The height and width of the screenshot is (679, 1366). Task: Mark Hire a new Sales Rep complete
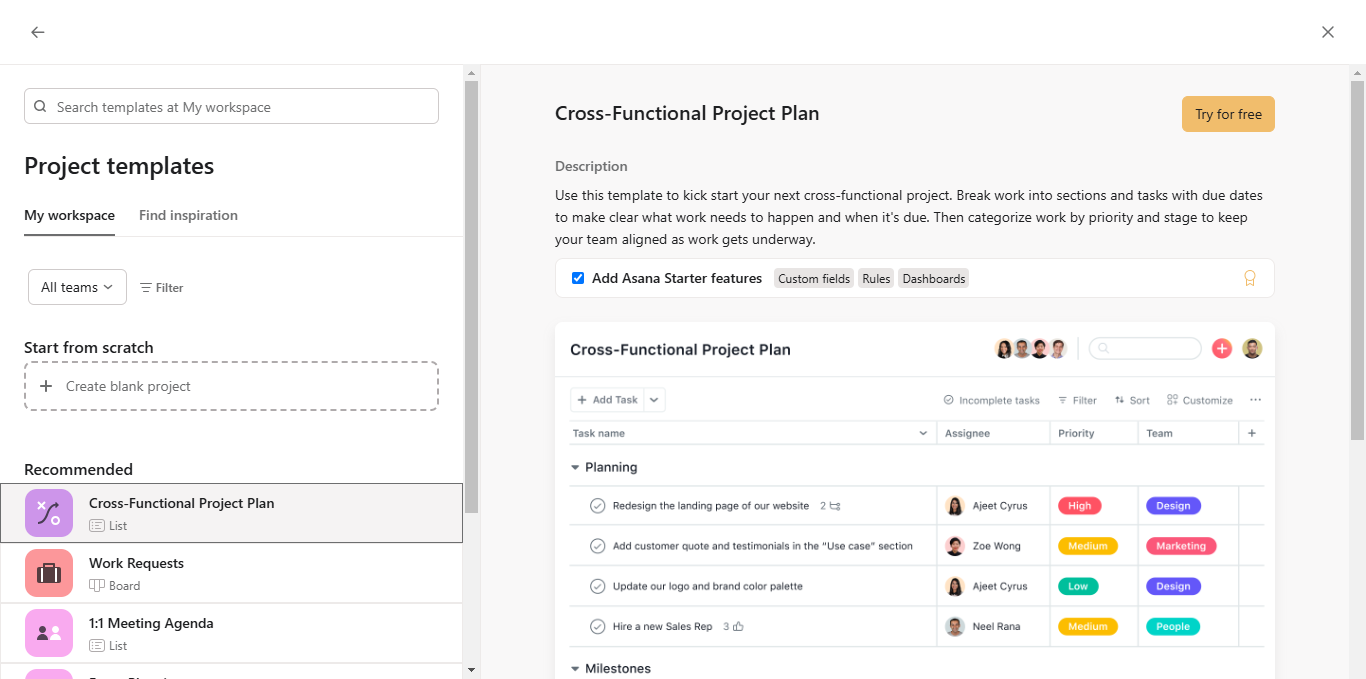pos(598,627)
